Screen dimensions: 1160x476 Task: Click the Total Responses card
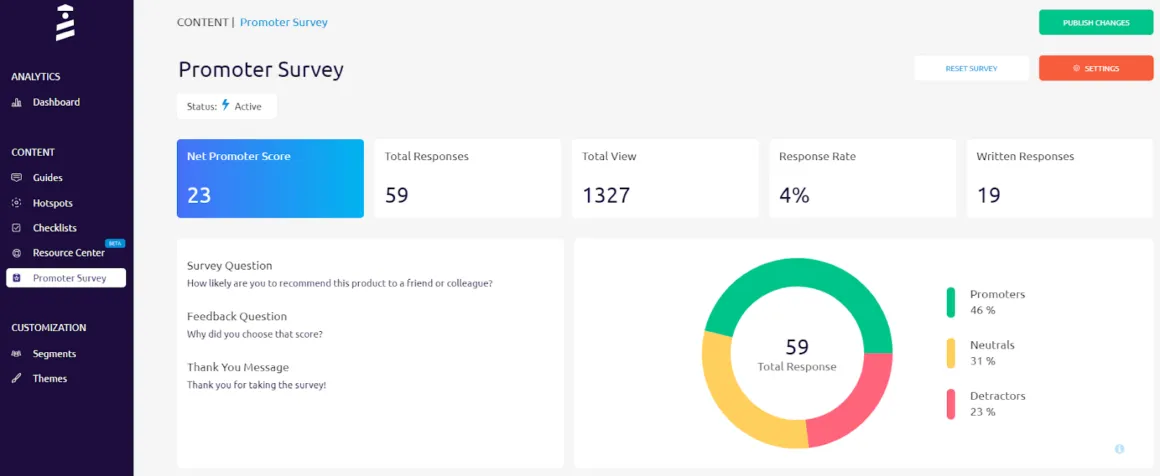tap(468, 178)
